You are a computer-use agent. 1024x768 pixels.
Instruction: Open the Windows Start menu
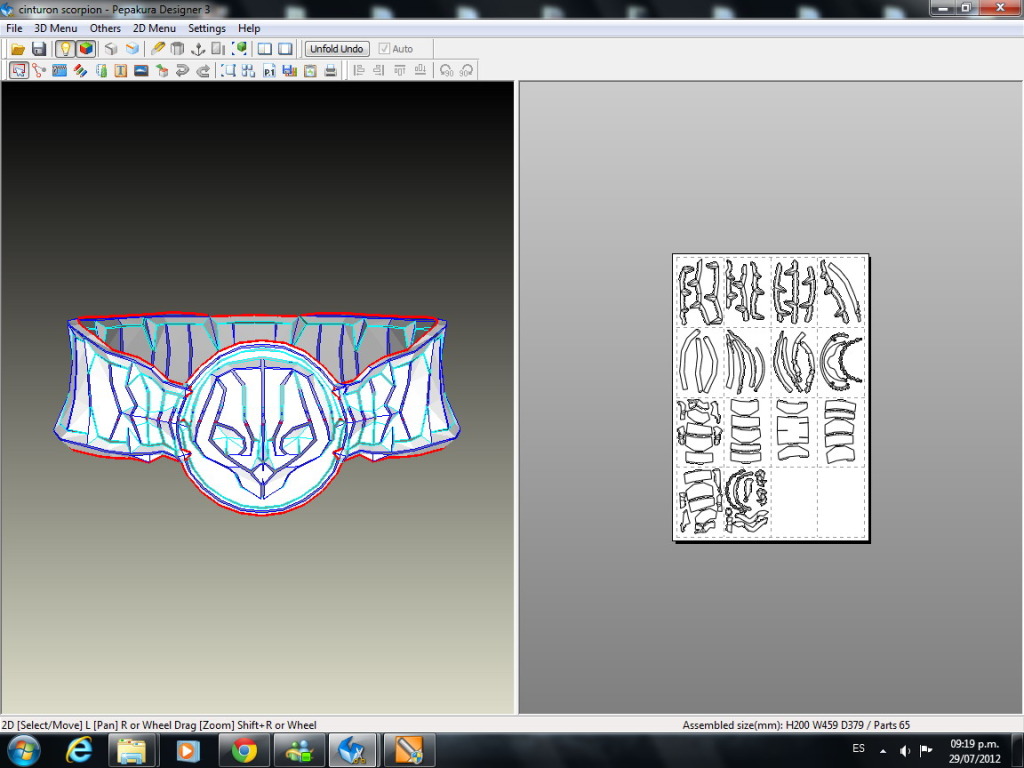coord(23,750)
